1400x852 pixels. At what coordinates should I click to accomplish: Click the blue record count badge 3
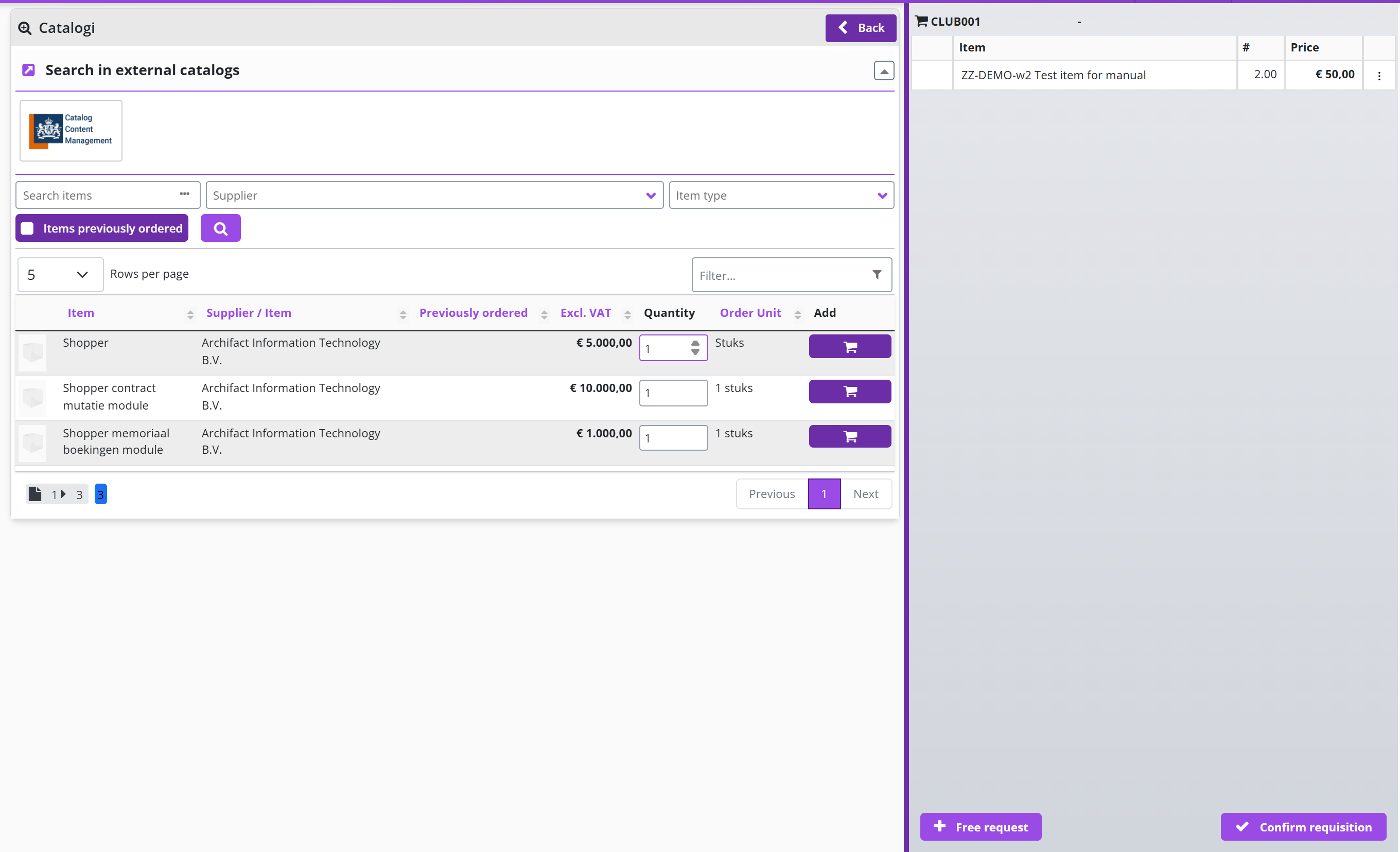[100, 494]
